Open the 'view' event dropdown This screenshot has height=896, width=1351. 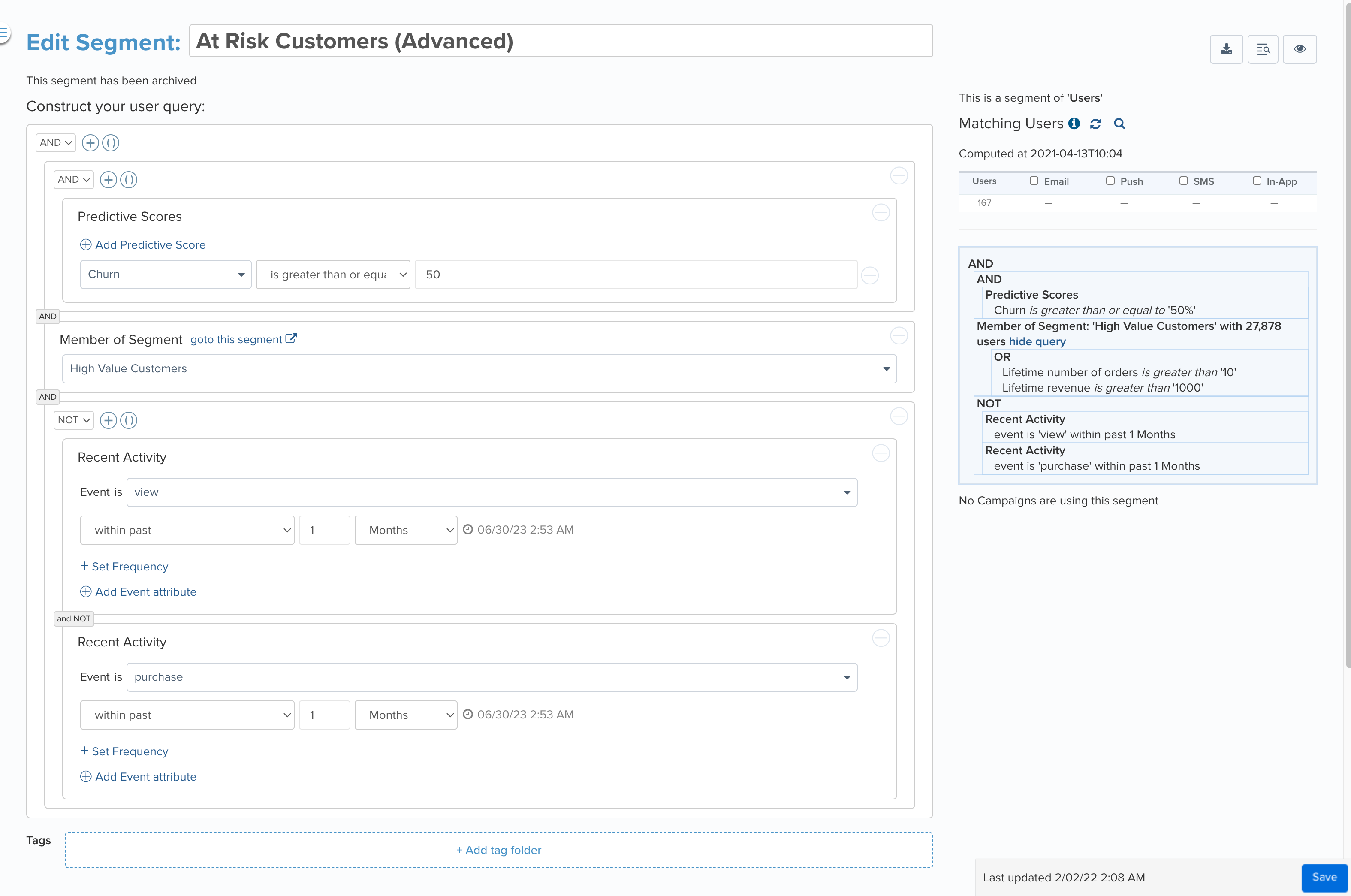click(x=492, y=492)
